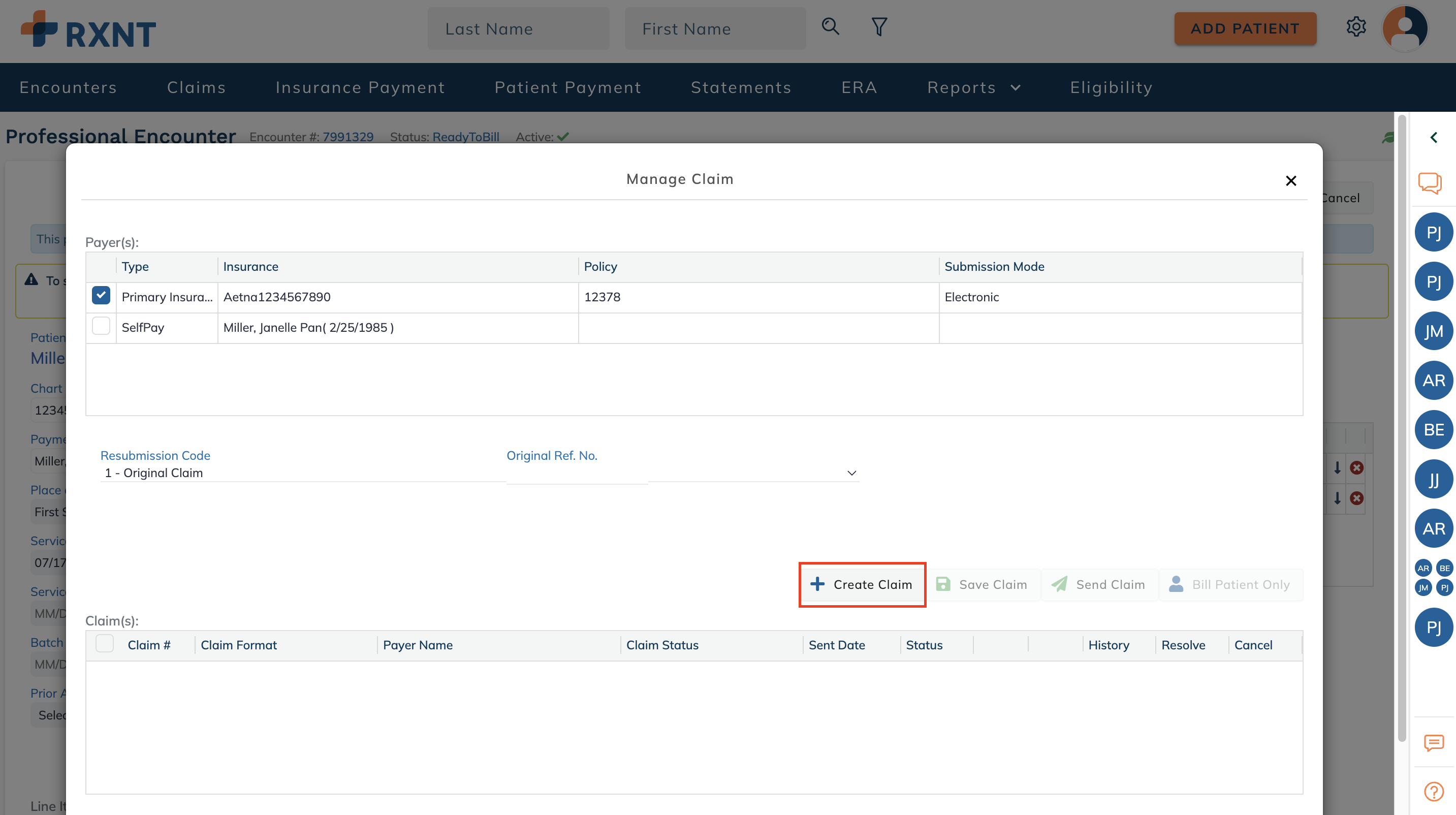Click the ADD PATIENT button
This screenshot has width=1456, height=815.
coord(1245,29)
